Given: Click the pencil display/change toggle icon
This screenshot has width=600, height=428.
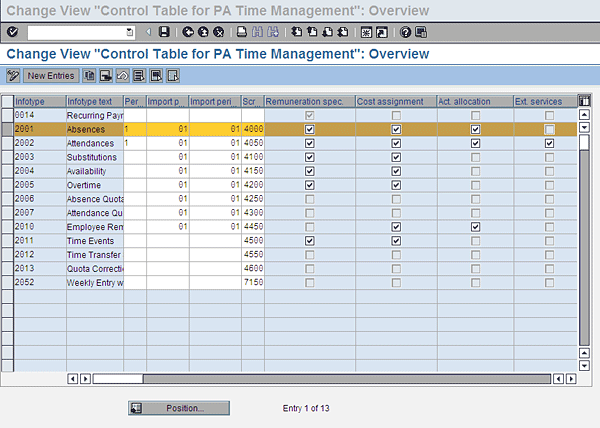Looking at the screenshot, I should pos(13,76).
